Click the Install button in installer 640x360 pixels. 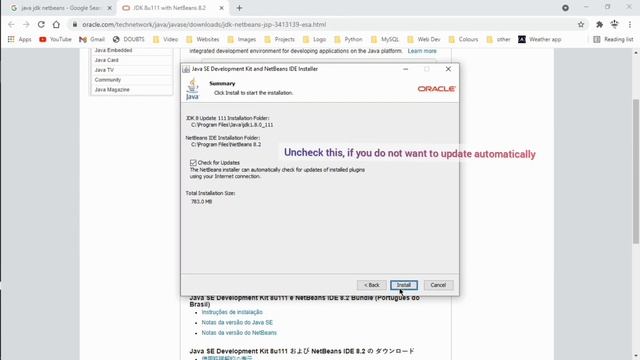404,285
